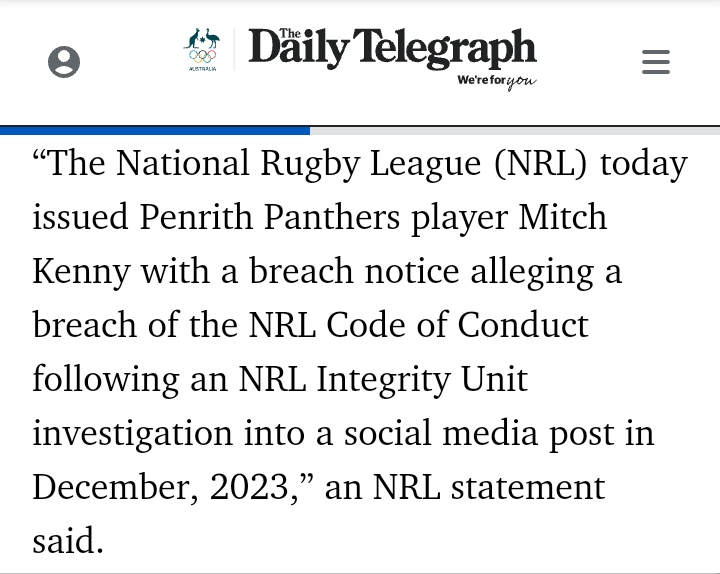
Task: Click the "(NRL)" abbreviation in first line
Action: click(540, 163)
